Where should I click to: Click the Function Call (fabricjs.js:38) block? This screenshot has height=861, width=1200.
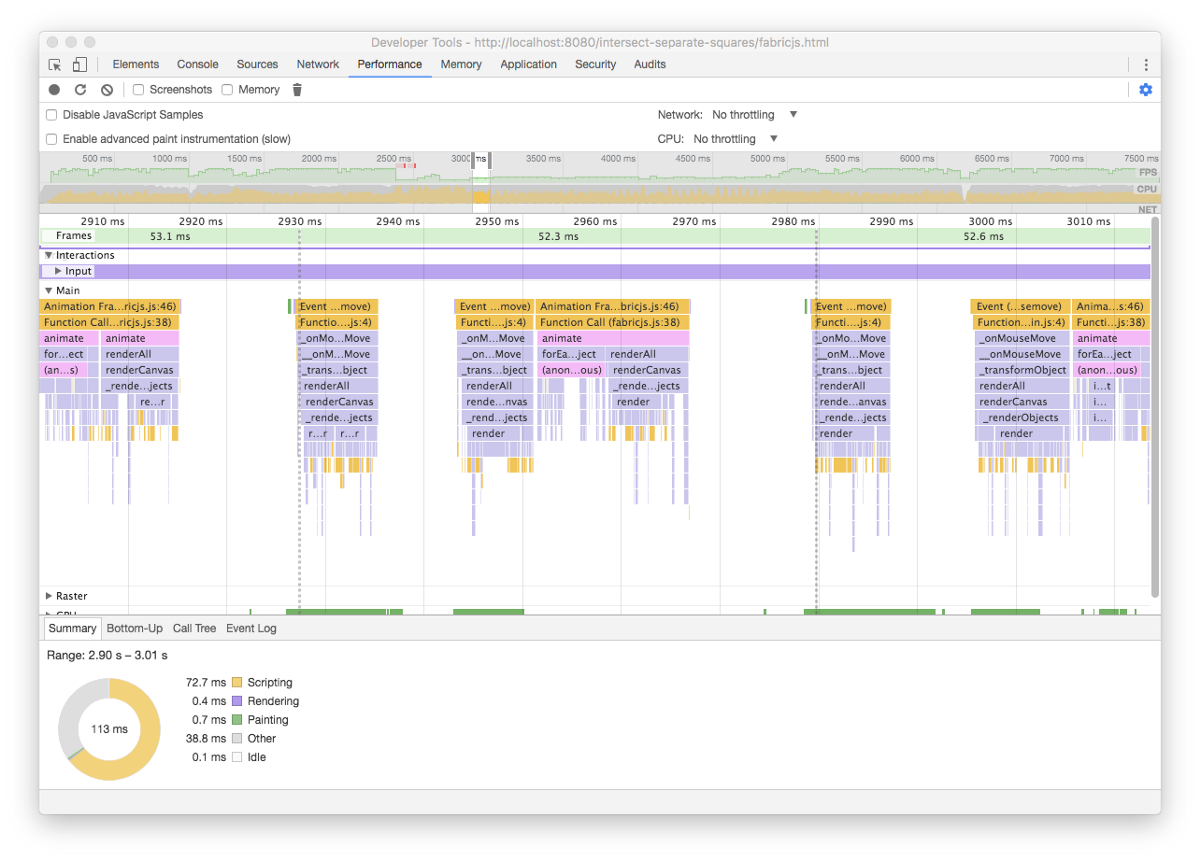(x=611, y=322)
